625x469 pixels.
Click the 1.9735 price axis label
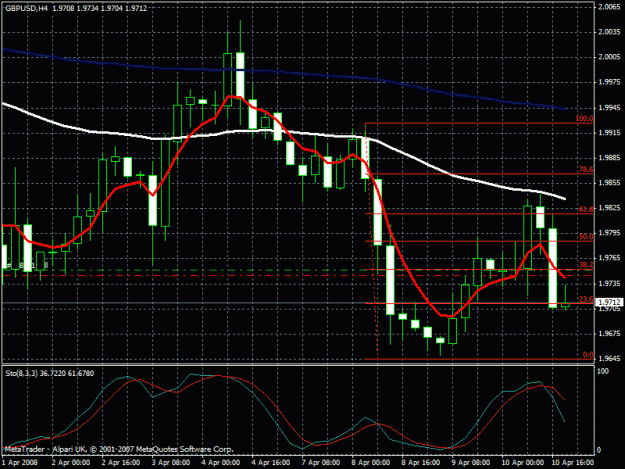[x=609, y=283]
